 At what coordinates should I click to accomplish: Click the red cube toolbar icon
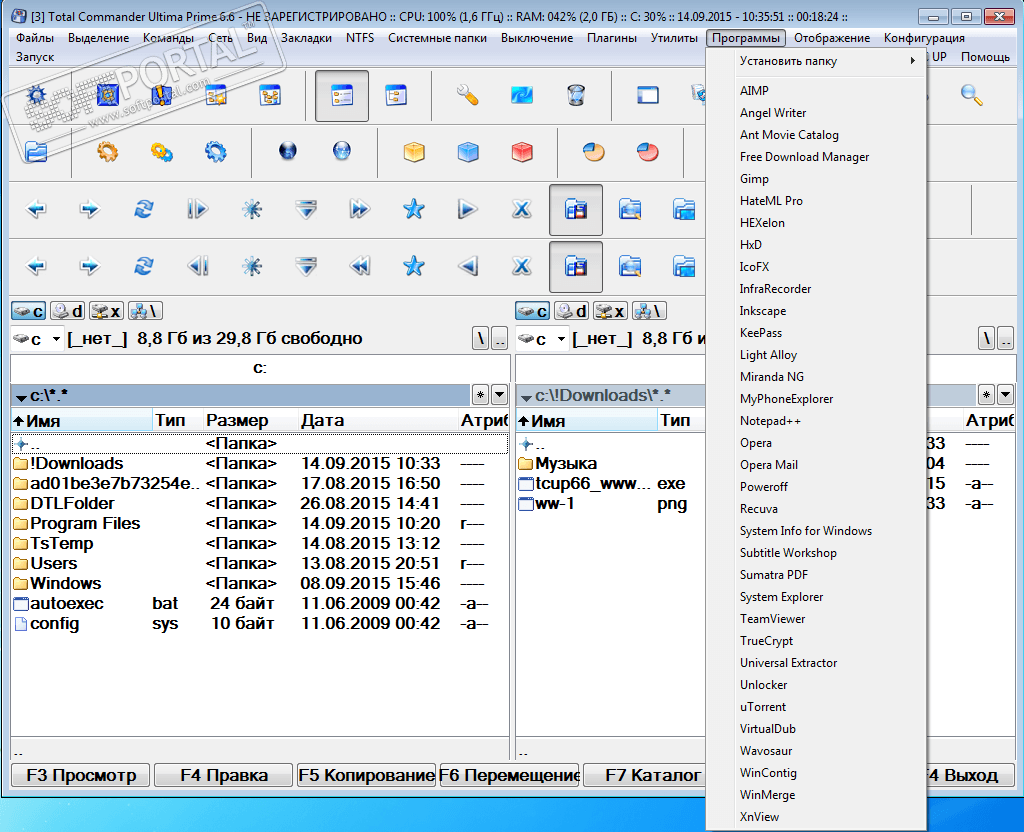pyautogui.click(x=522, y=152)
